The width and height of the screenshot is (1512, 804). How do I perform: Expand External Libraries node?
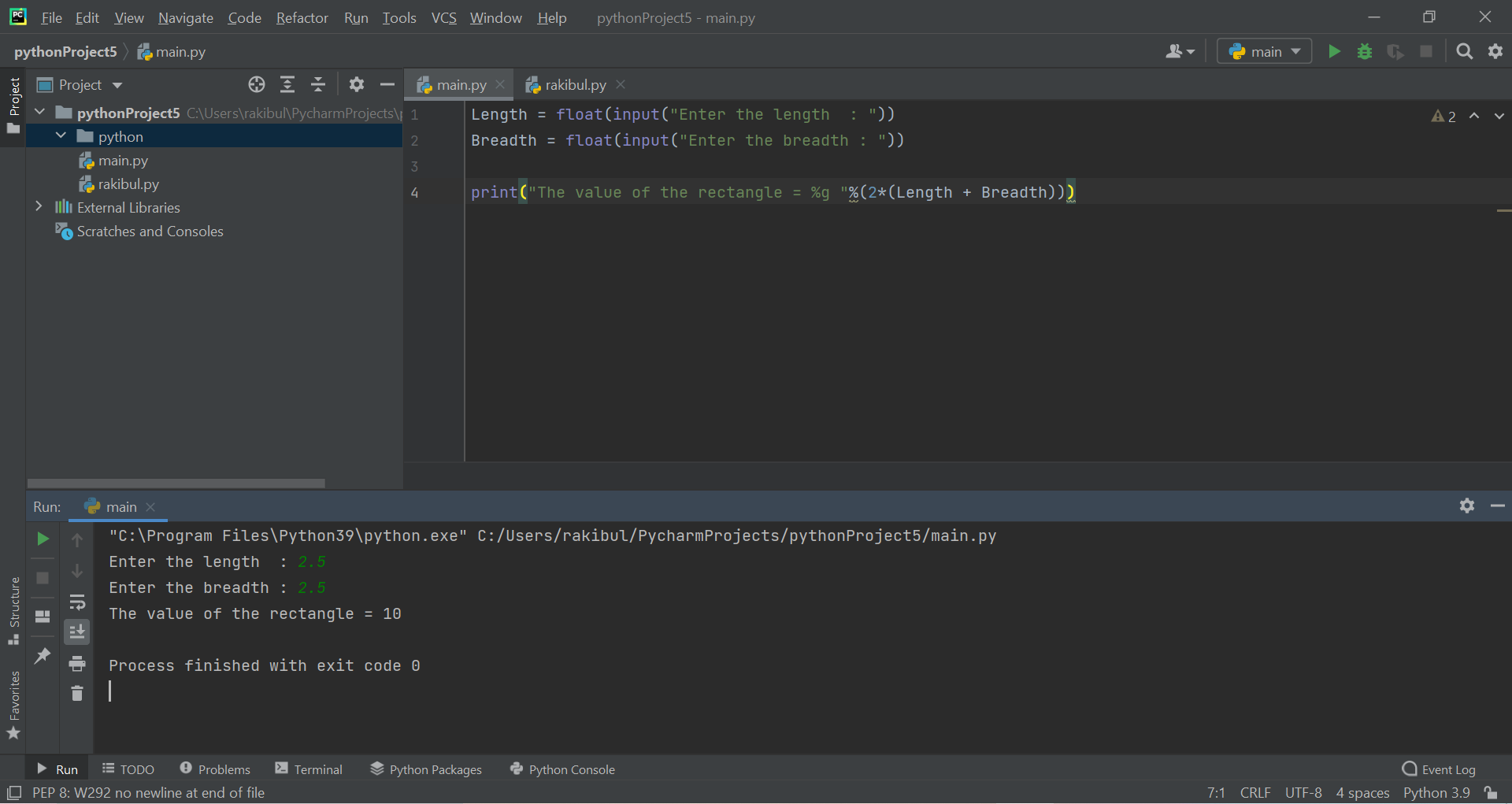pos(39,207)
